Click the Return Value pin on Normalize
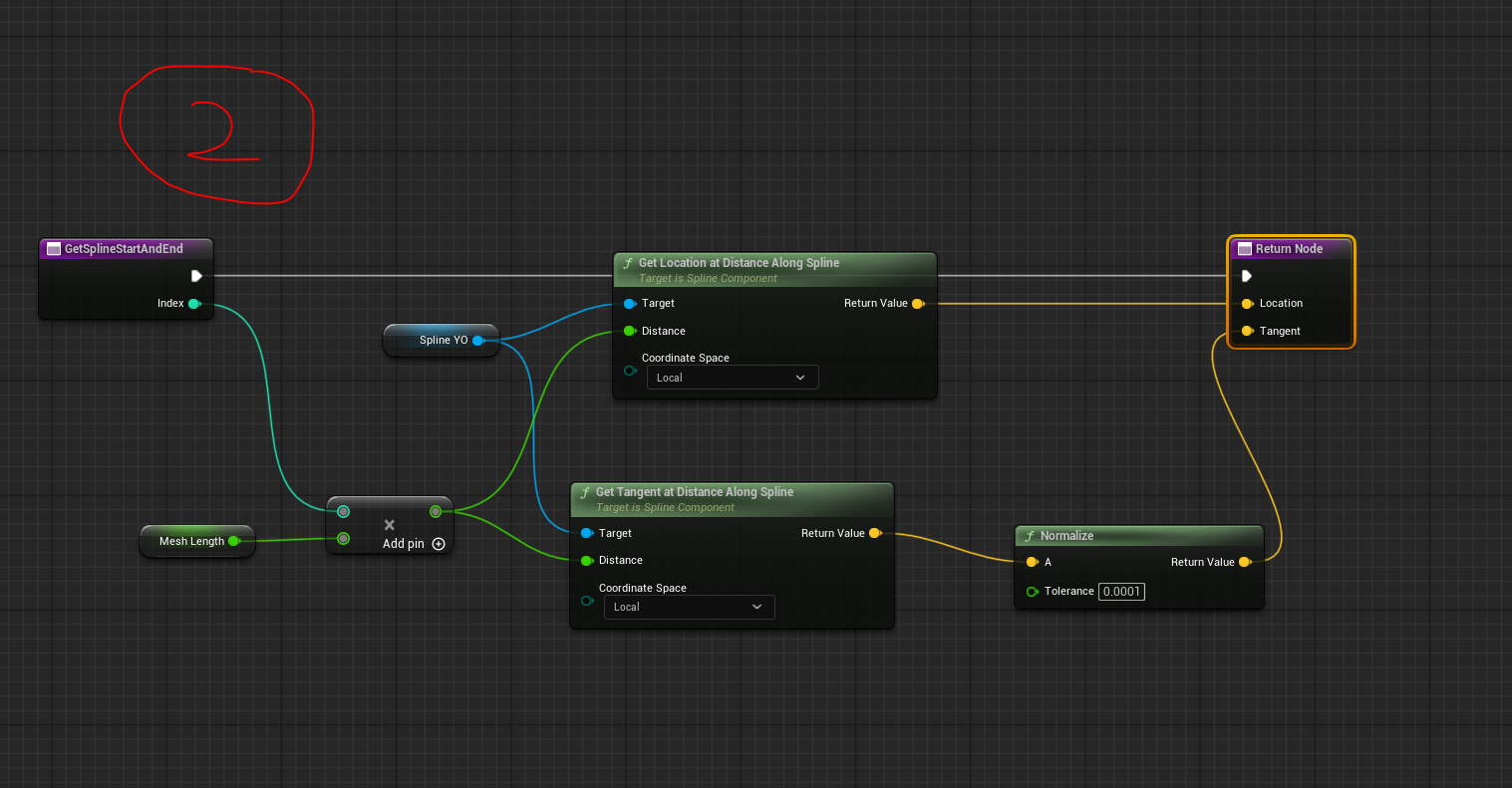The image size is (1512, 788). click(1244, 562)
